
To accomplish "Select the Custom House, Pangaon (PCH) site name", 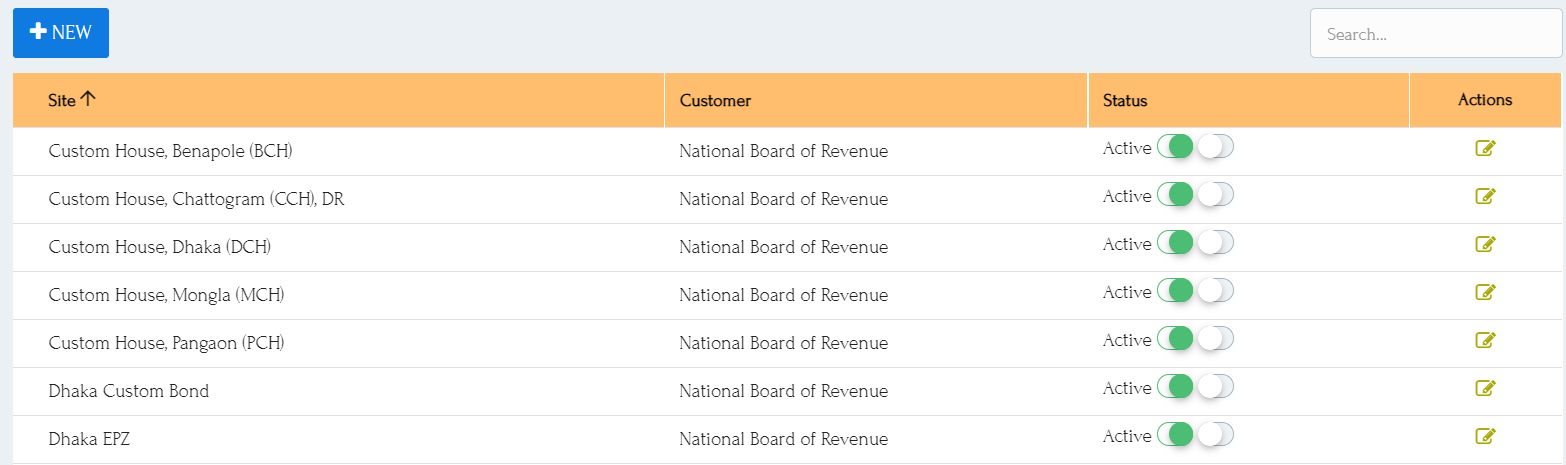I will [x=166, y=343].
